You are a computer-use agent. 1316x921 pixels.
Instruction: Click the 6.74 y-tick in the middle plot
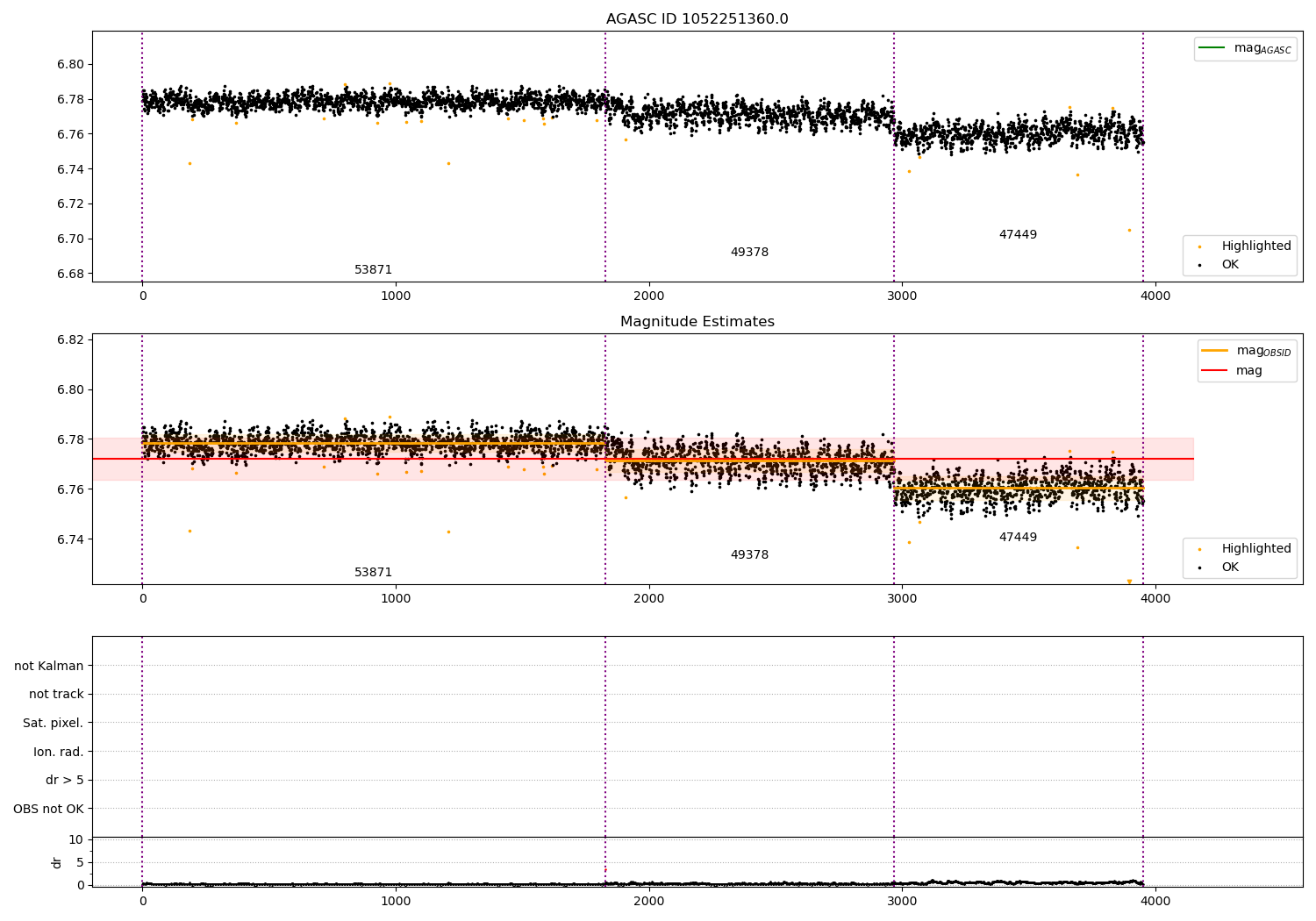(71, 540)
